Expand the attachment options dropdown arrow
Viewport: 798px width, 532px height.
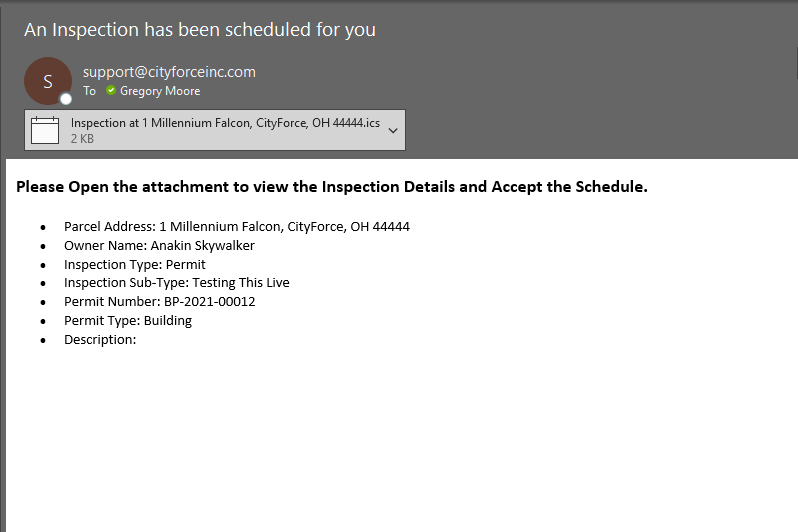tap(393, 130)
